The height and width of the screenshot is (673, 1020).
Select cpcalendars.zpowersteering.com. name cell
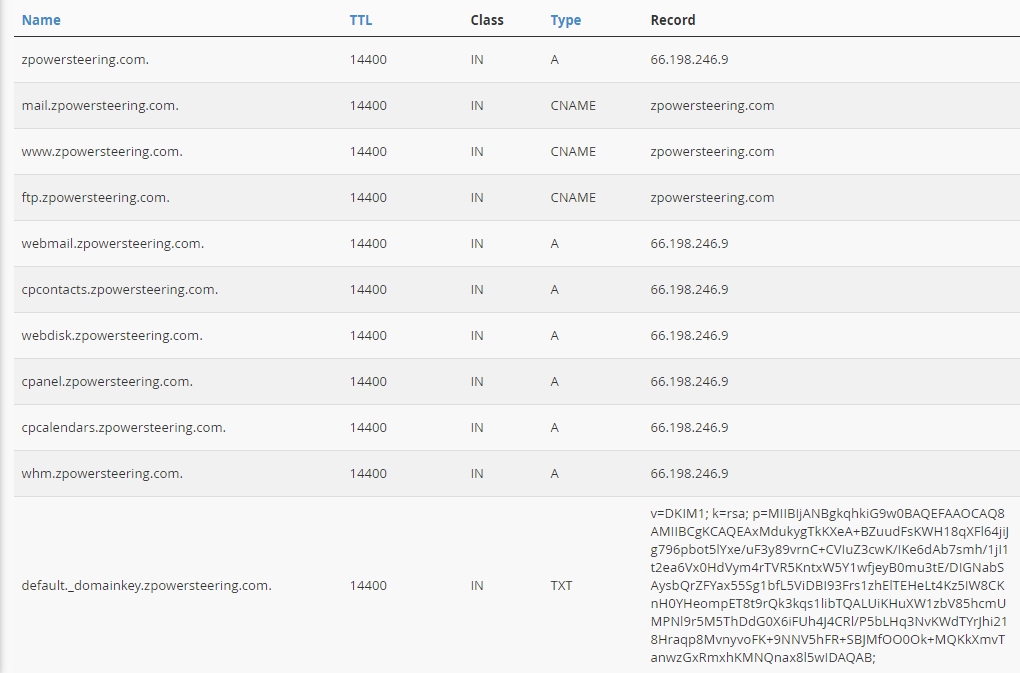click(124, 428)
